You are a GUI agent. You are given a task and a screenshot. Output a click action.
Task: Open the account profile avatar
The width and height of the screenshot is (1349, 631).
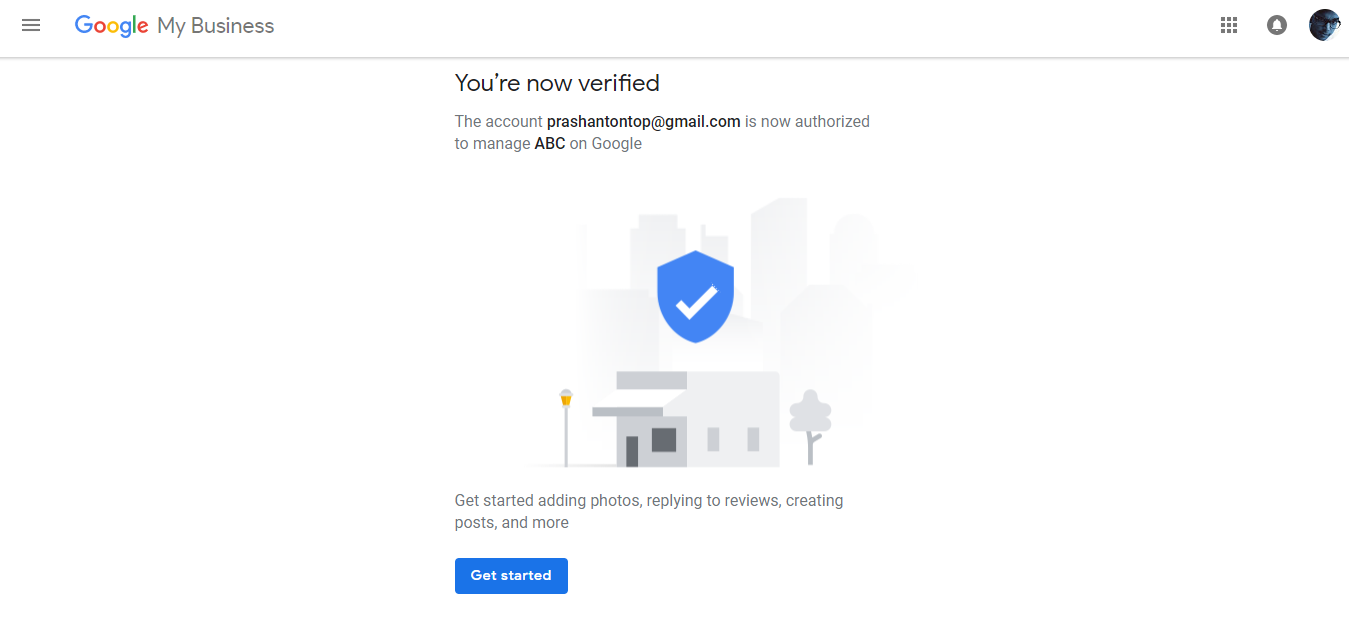[x=1325, y=25]
